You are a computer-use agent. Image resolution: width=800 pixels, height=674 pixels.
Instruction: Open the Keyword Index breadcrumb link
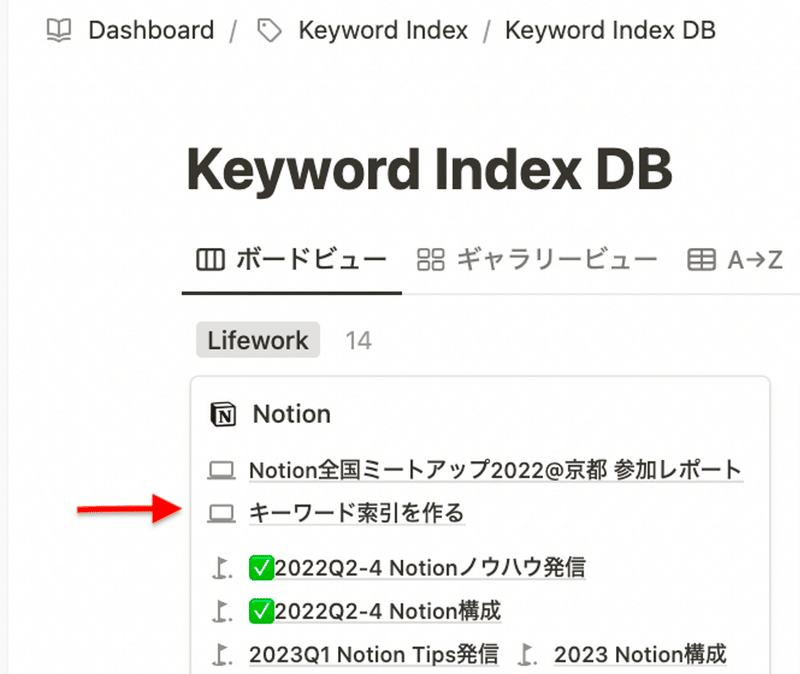point(383,30)
